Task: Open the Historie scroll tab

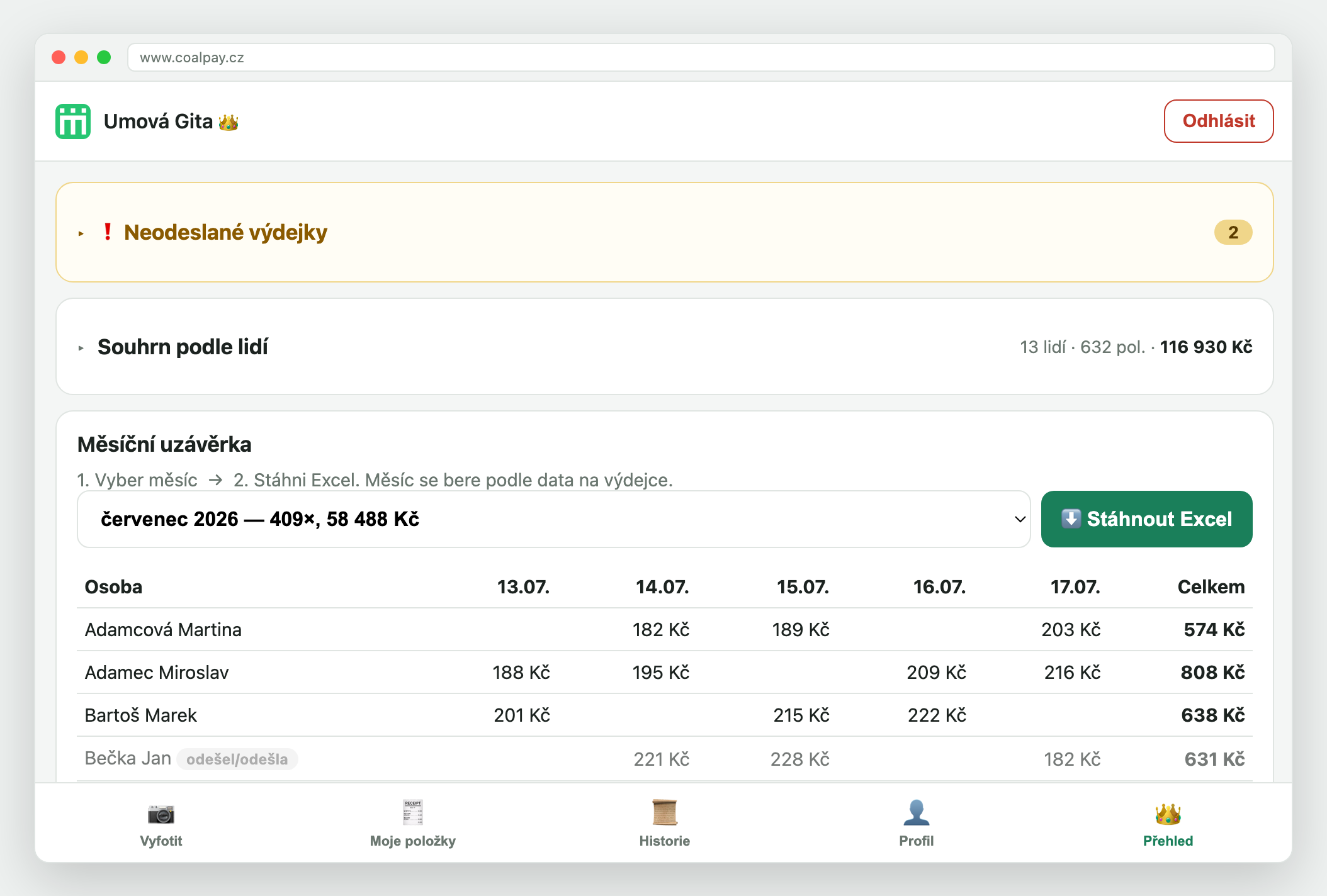Action: click(665, 824)
